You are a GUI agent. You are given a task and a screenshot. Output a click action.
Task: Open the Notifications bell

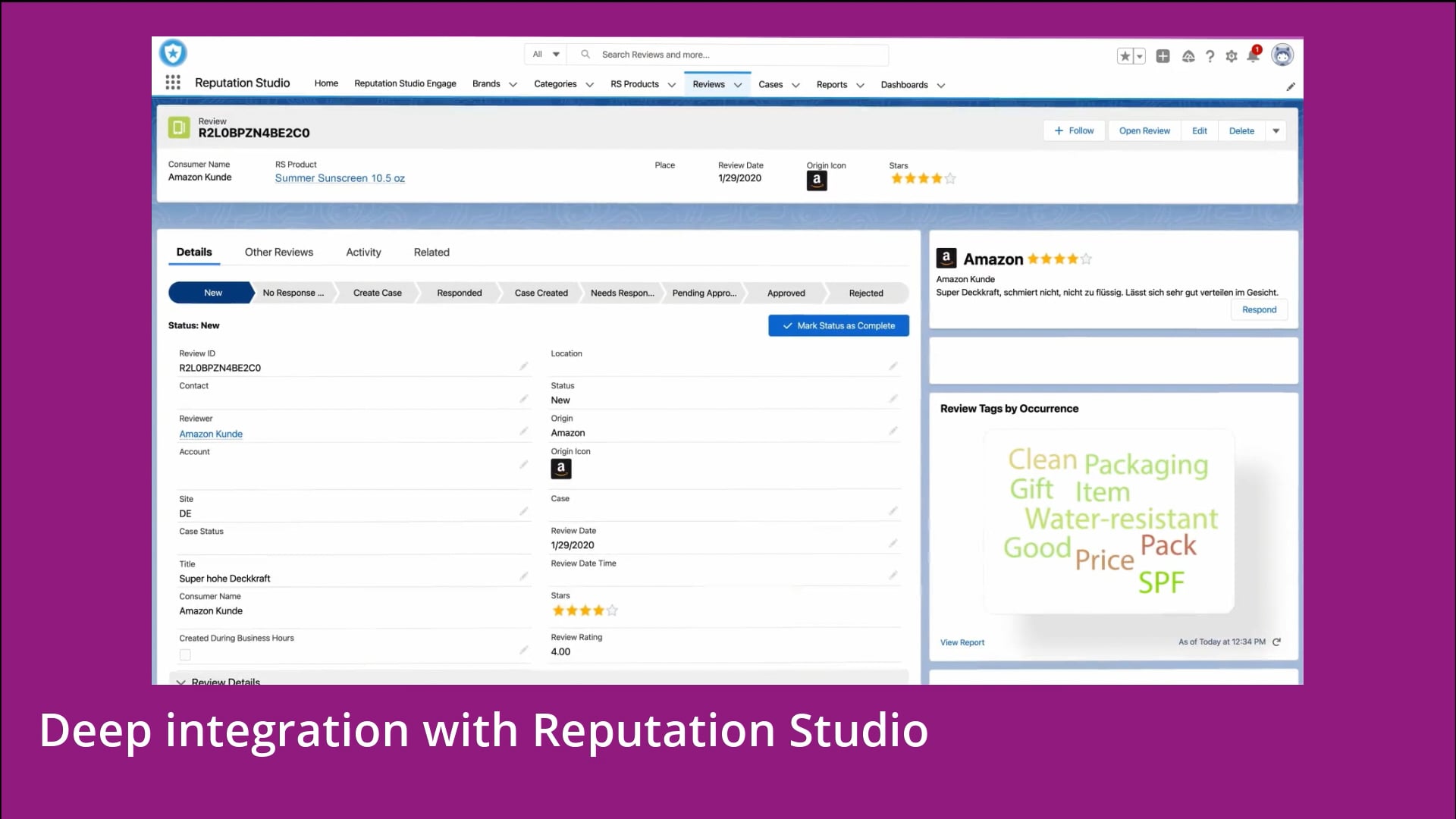[1253, 56]
